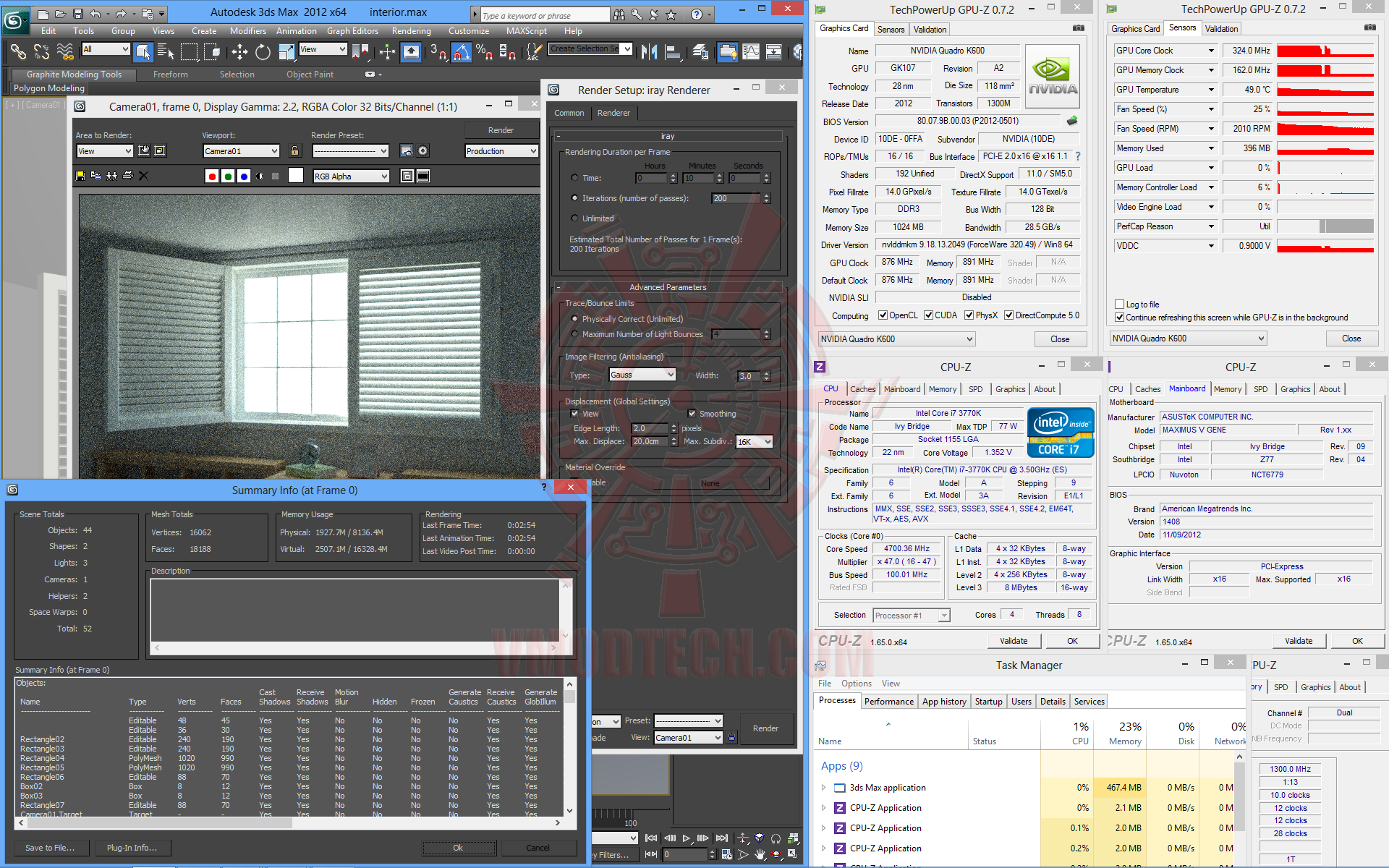Toggle the Angle Snap icon
Viewport: 1389px width, 868px height.
[462, 51]
